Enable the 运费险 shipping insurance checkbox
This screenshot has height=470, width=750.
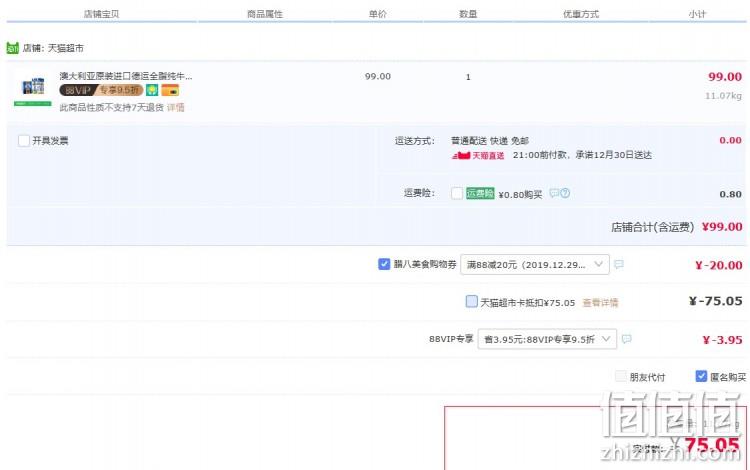tap(457, 193)
